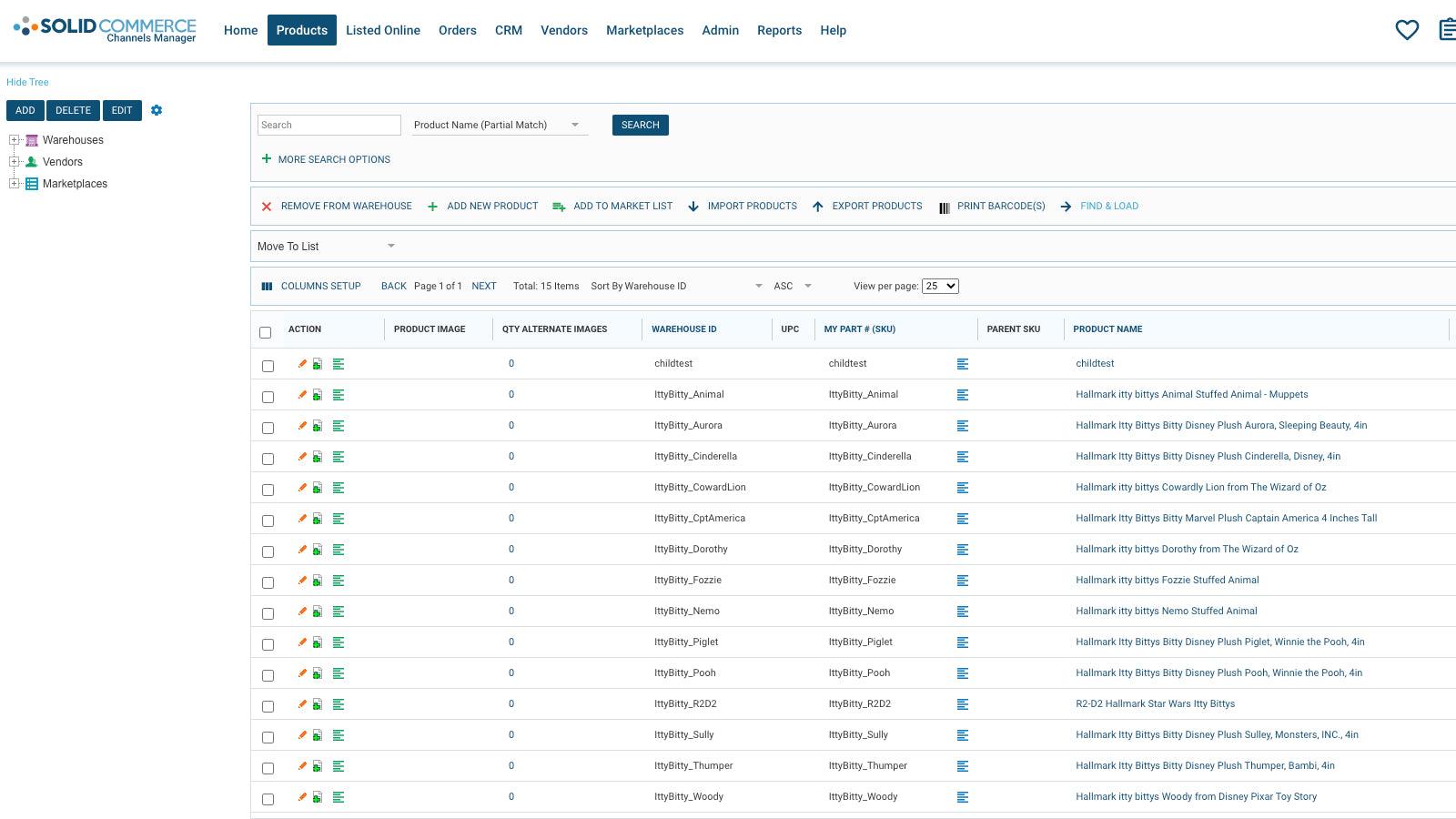Open the green list icon for IttyBitty_Aurora row
The image size is (1456, 819).
(x=339, y=425)
